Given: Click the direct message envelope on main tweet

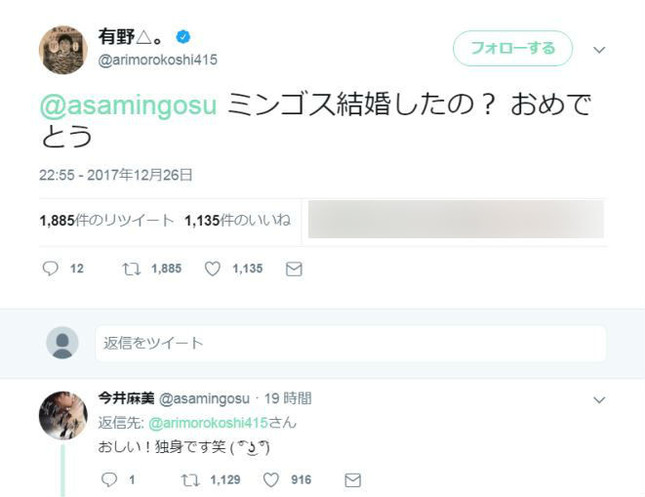Looking at the screenshot, I should pos(294,269).
